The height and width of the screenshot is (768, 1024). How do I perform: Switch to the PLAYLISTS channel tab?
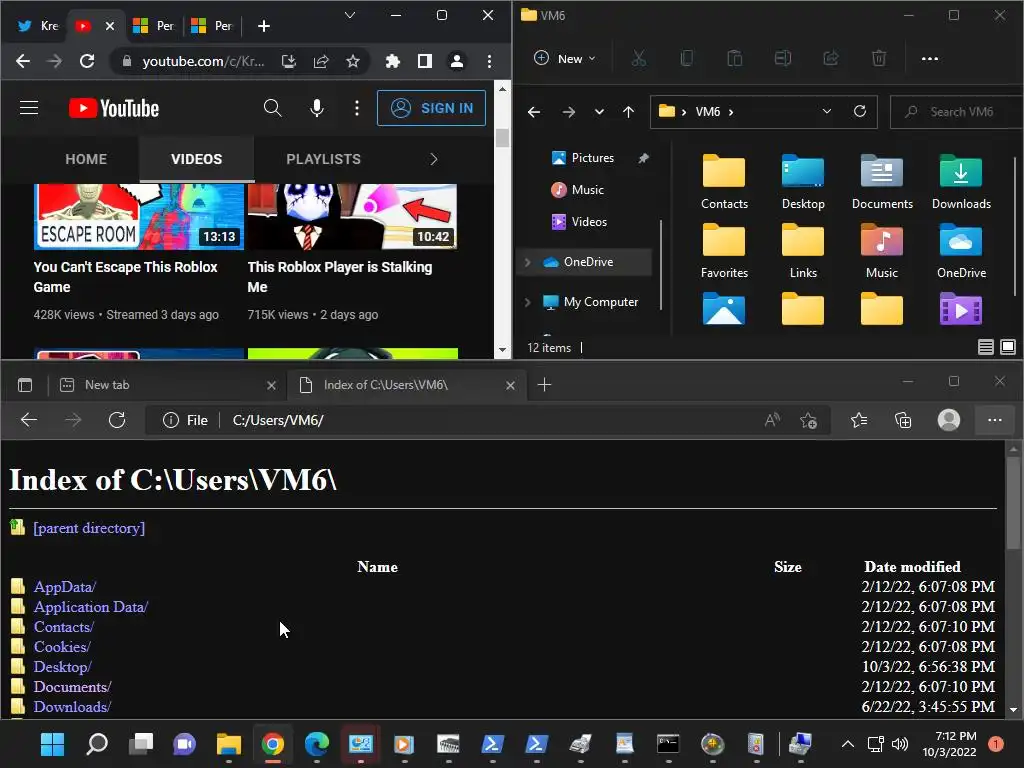pyautogui.click(x=323, y=159)
